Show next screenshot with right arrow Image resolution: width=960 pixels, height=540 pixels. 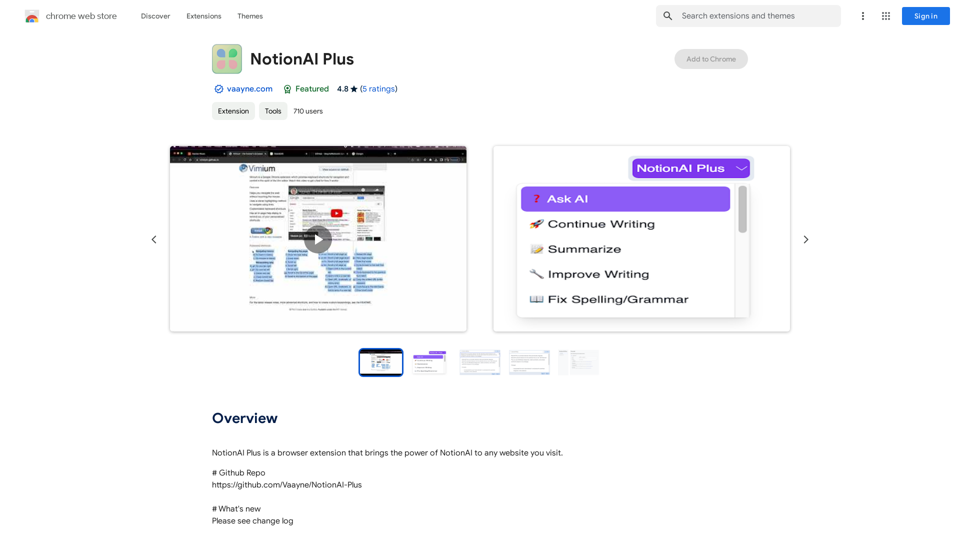tap(806, 239)
